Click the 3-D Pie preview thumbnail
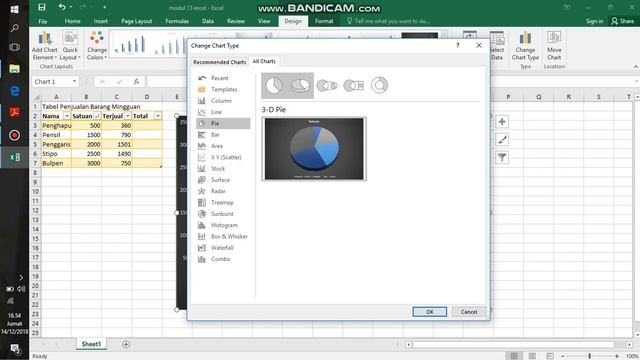The width and height of the screenshot is (640, 360). [314, 149]
